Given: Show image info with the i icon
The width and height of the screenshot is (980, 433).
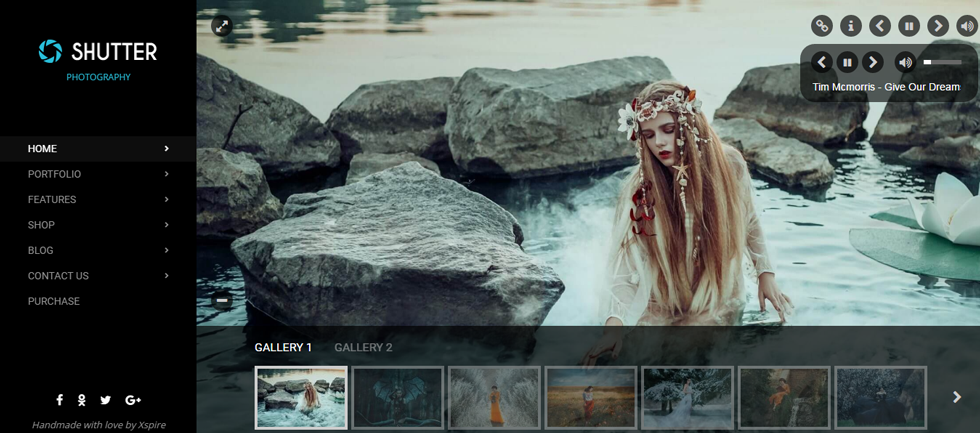Looking at the screenshot, I should pyautogui.click(x=851, y=26).
